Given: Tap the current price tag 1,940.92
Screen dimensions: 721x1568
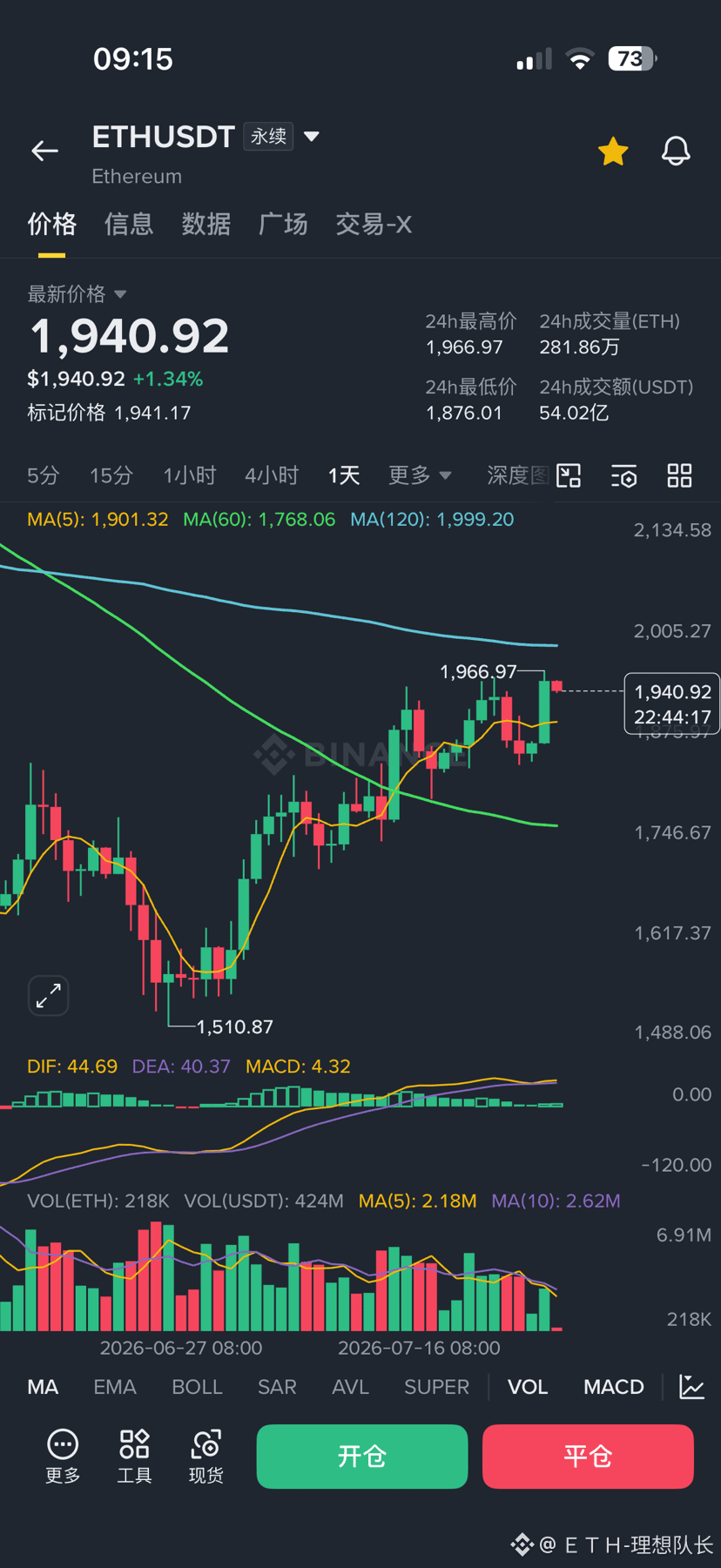Looking at the screenshot, I should coord(672,703).
